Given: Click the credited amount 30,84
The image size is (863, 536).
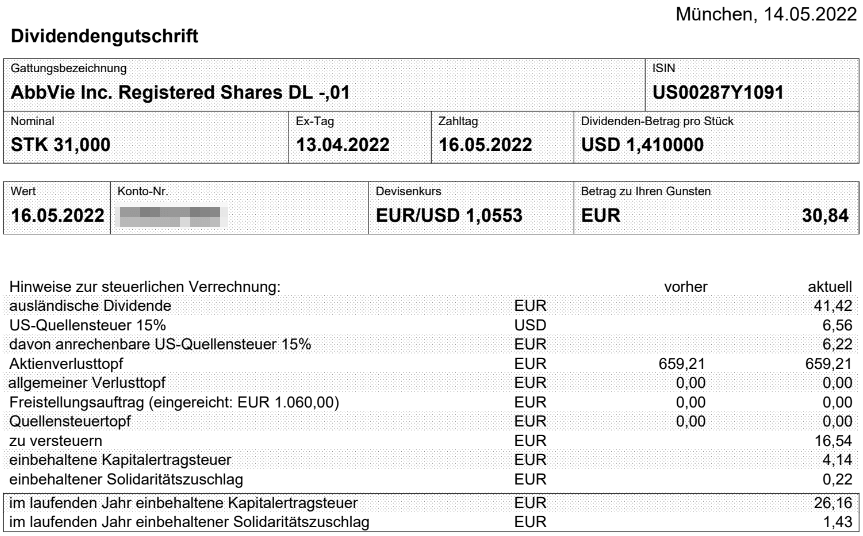Looking at the screenshot, I should (825, 215).
